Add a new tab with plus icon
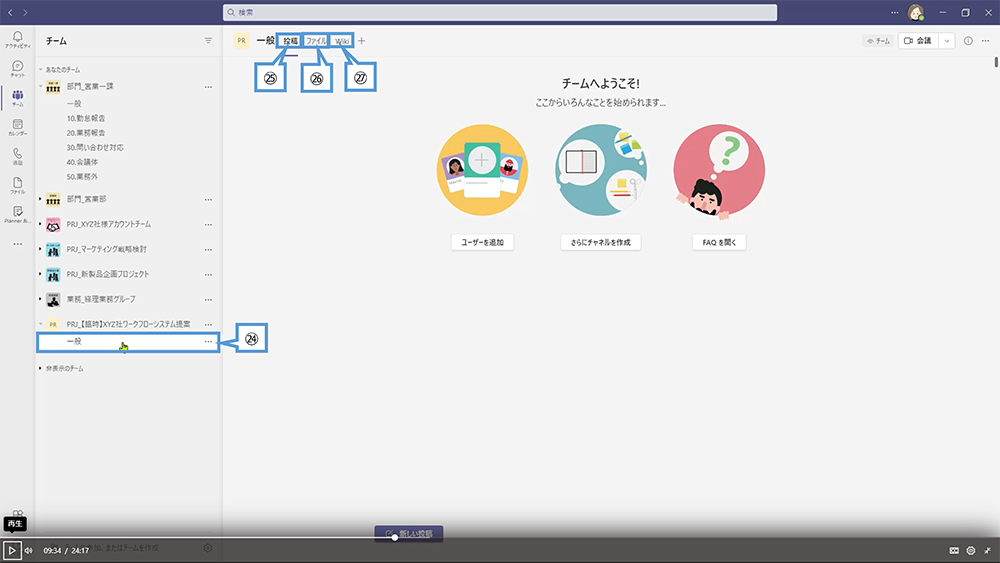The width and height of the screenshot is (1000, 563). (362, 41)
